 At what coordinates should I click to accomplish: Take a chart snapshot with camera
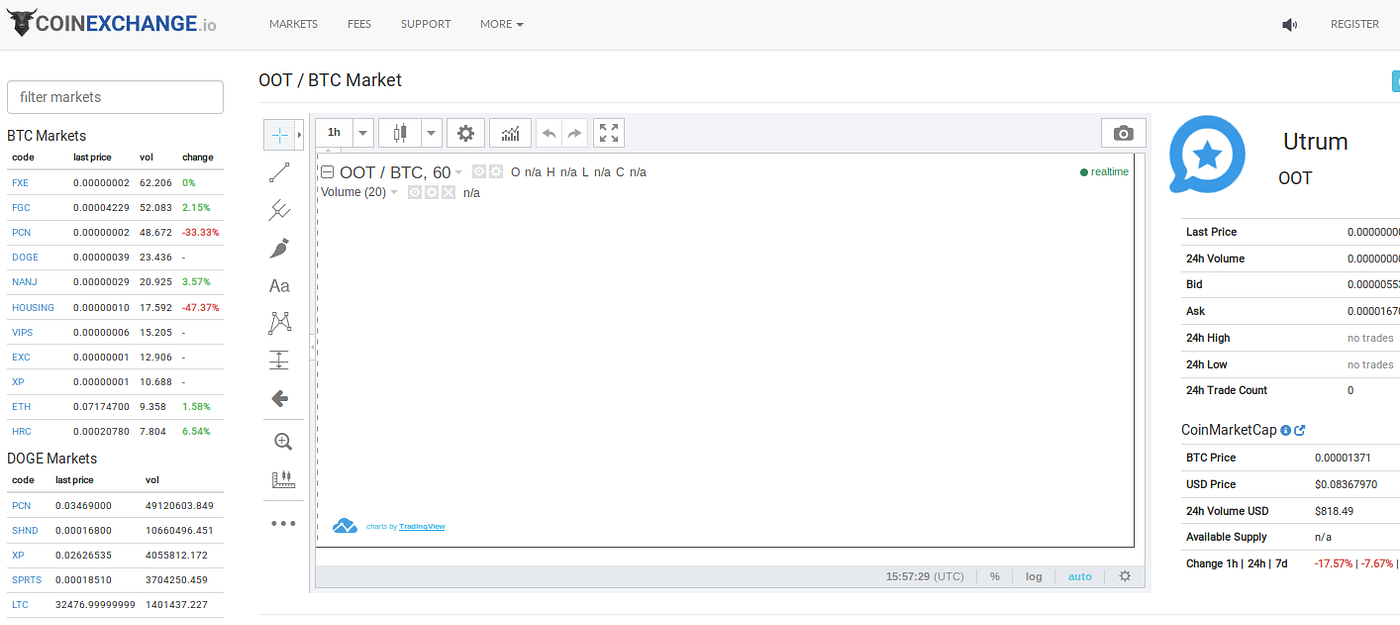coord(1124,133)
